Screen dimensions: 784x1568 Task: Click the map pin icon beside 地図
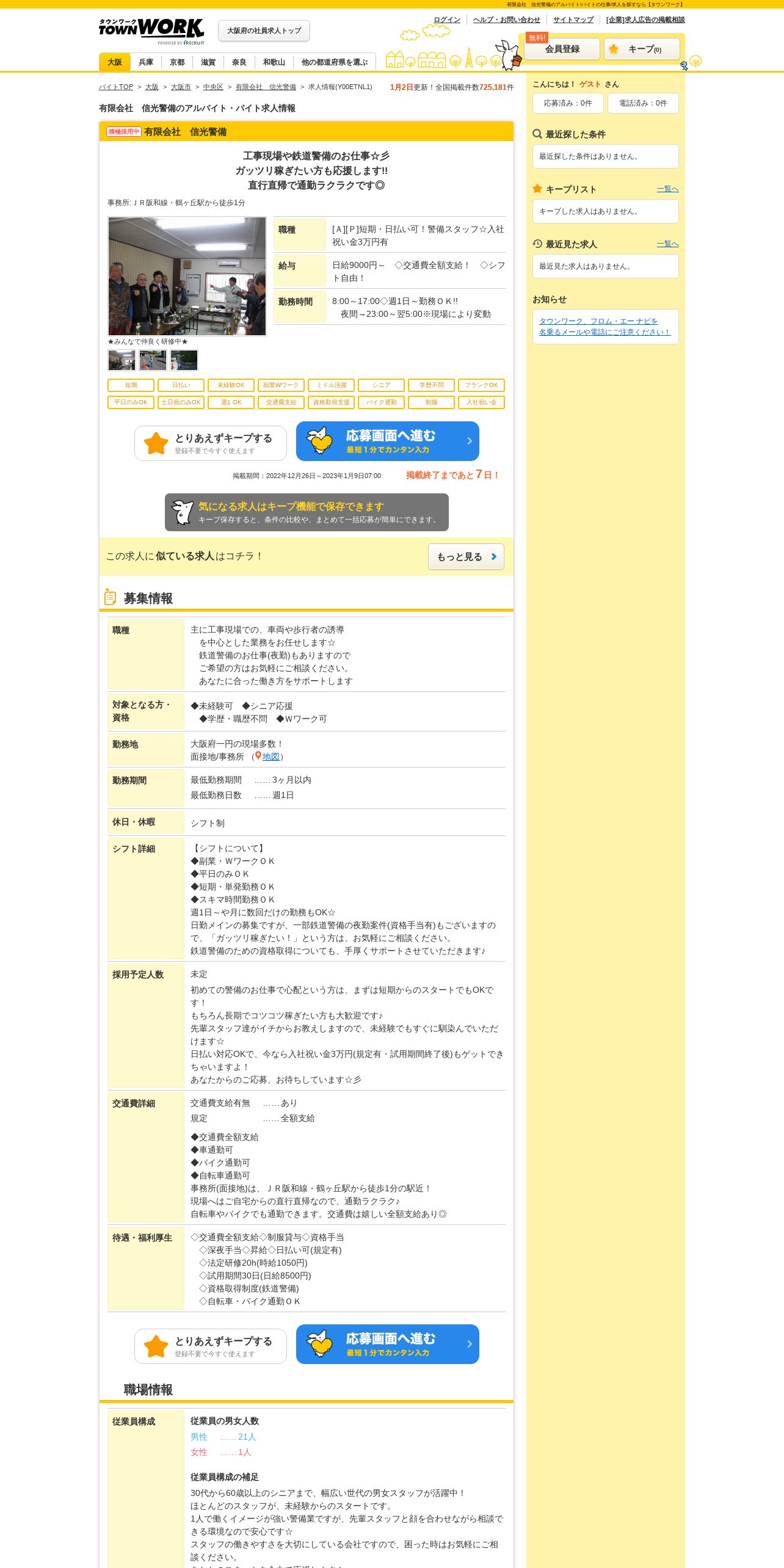258,756
